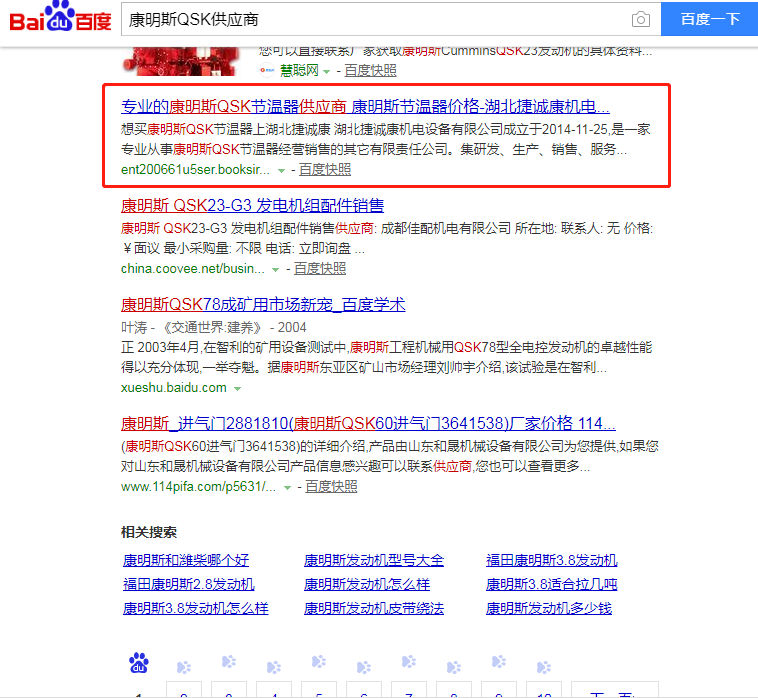Expand the dropdown arrow beside 慧聪网

point(327,72)
